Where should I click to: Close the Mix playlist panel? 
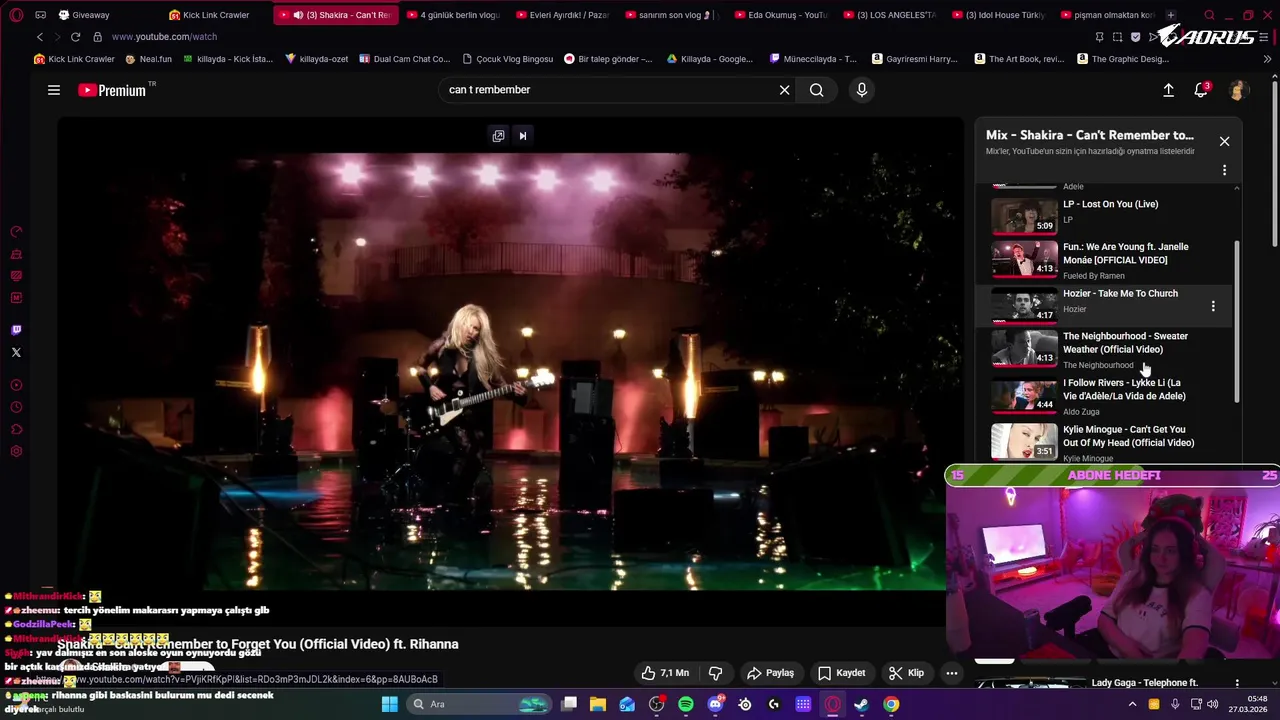point(1224,141)
